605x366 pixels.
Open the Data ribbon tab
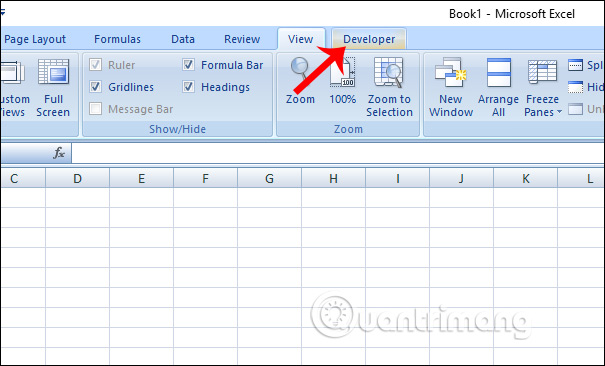click(183, 39)
